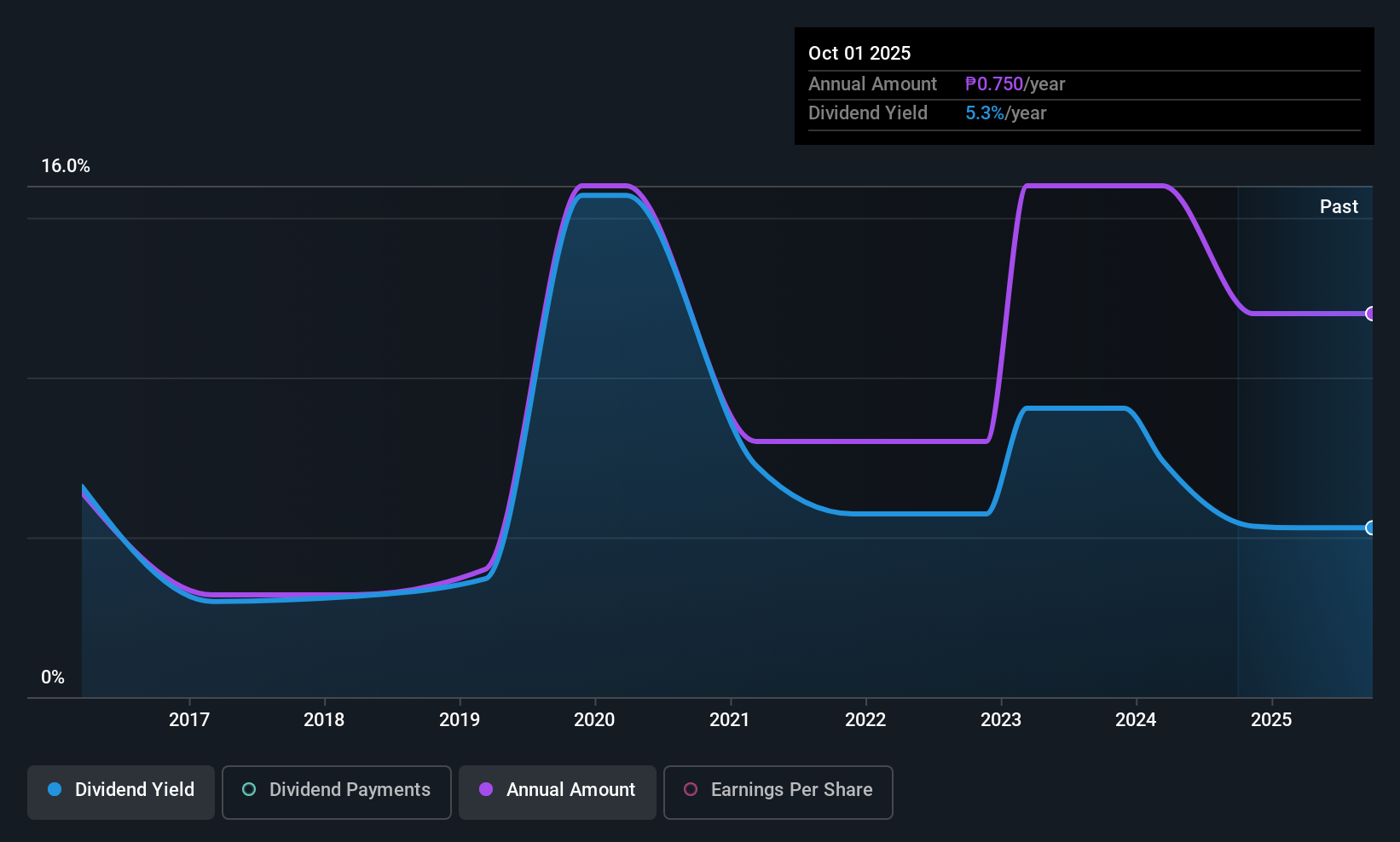Click the blue Dividend Yield legend dot
Screen dimensions: 1400x842
54,790
